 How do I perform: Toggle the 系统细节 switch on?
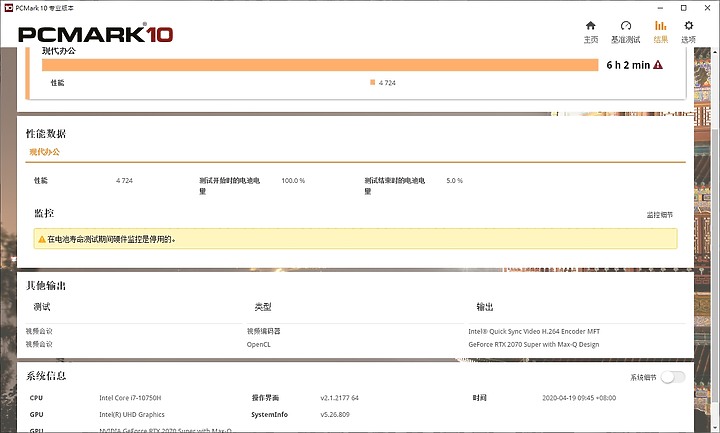673,377
